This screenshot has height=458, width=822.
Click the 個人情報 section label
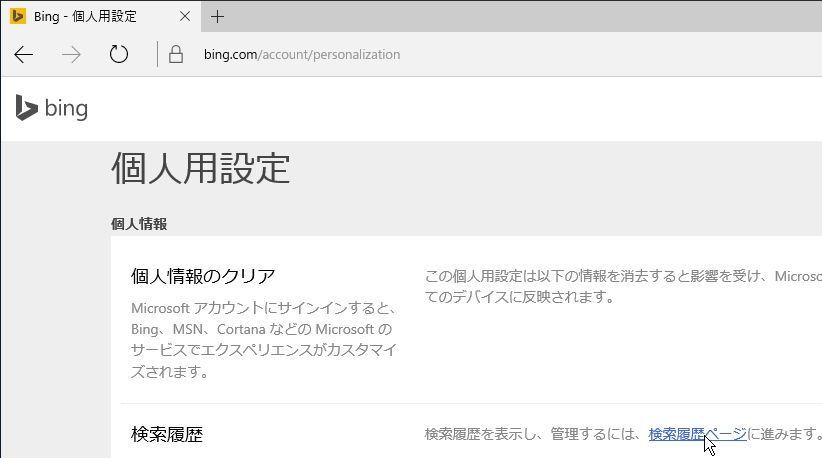pyautogui.click(x=139, y=224)
